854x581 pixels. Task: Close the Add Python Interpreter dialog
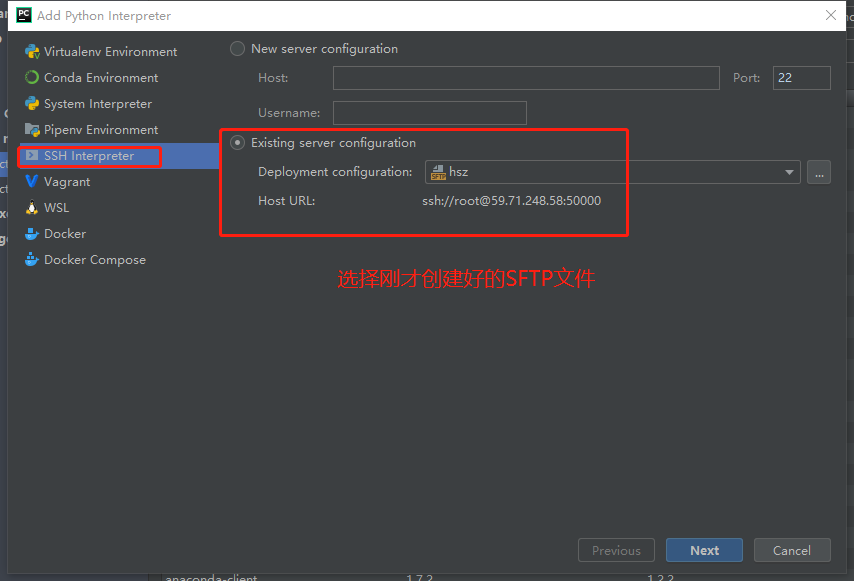coord(831,15)
